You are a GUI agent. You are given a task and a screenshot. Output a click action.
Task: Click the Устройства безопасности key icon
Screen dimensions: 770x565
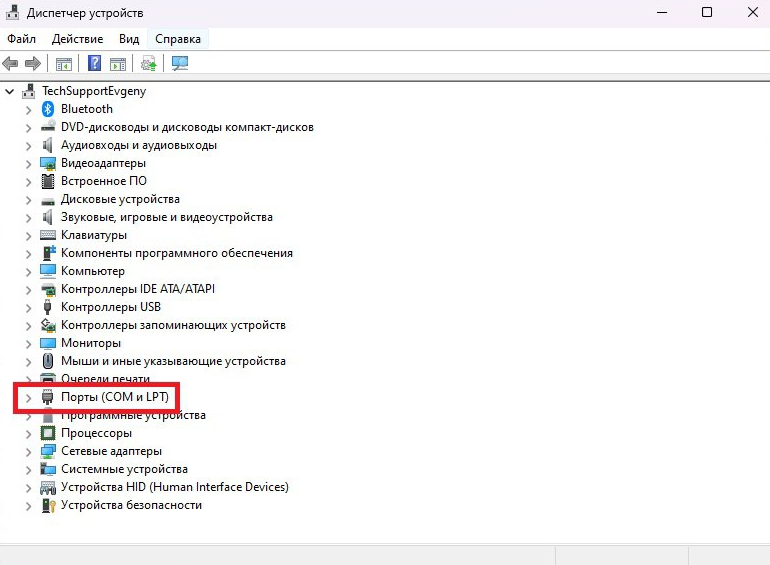[x=48, y=505]
